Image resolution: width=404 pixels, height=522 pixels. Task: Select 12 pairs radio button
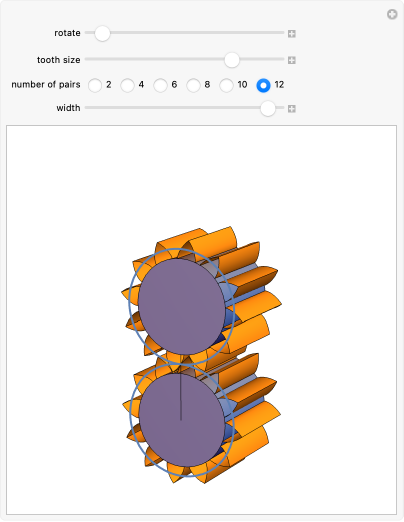tap(263, 85)
